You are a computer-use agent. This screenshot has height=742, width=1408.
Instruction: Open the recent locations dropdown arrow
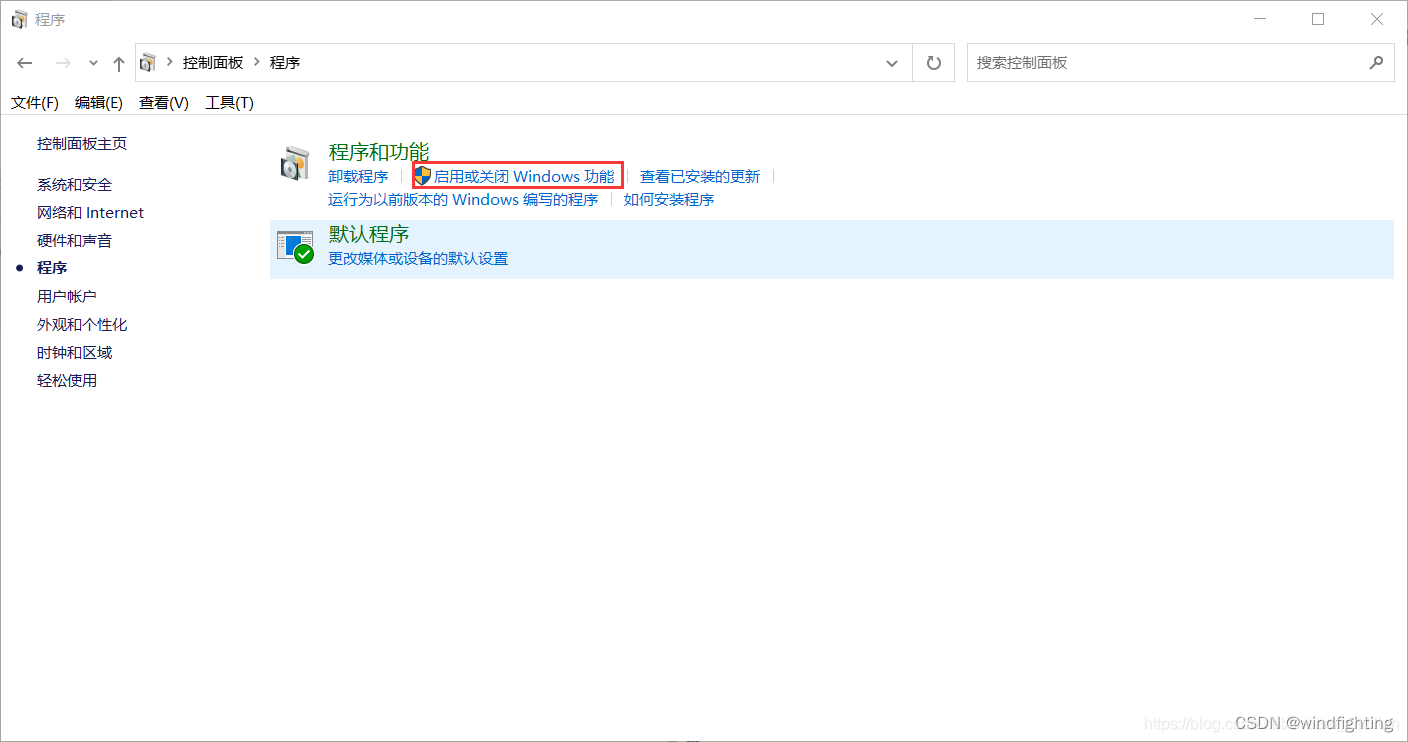[x=93, y=63]
